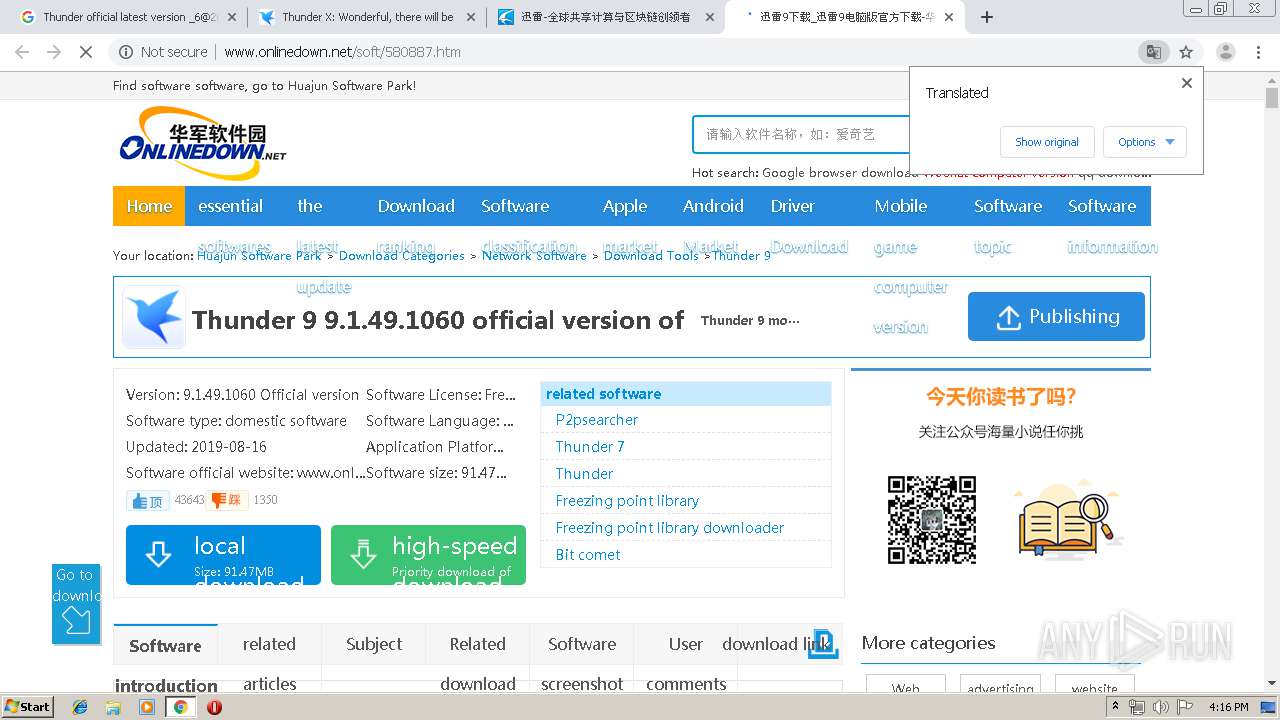
Task: Open the Windows Start menu
Action: [x=27, y=706]
